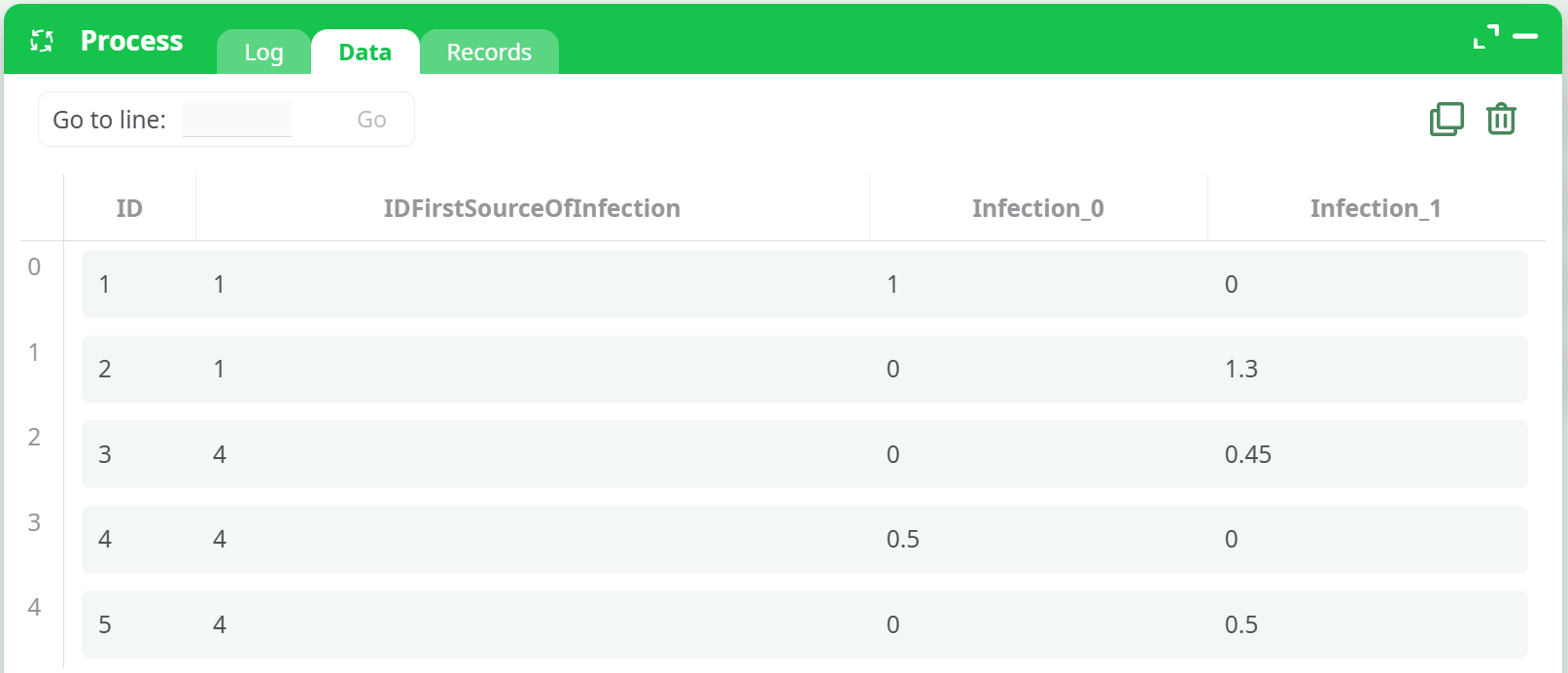This screenshot has width=1568, height=673.
Task: Click the Infection_1 column header
Action: 1376,208
